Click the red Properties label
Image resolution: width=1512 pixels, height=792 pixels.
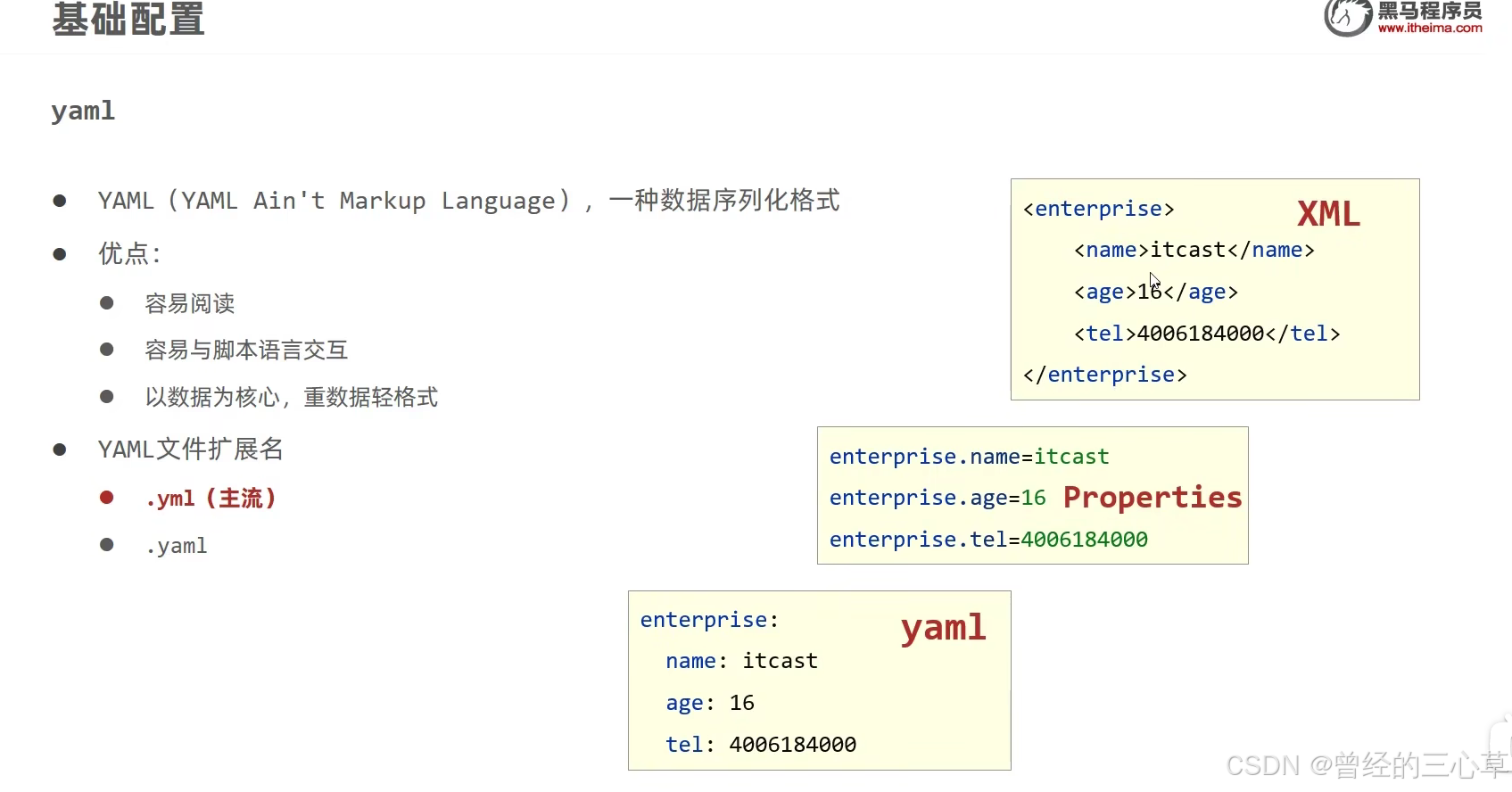[1153, 498]
